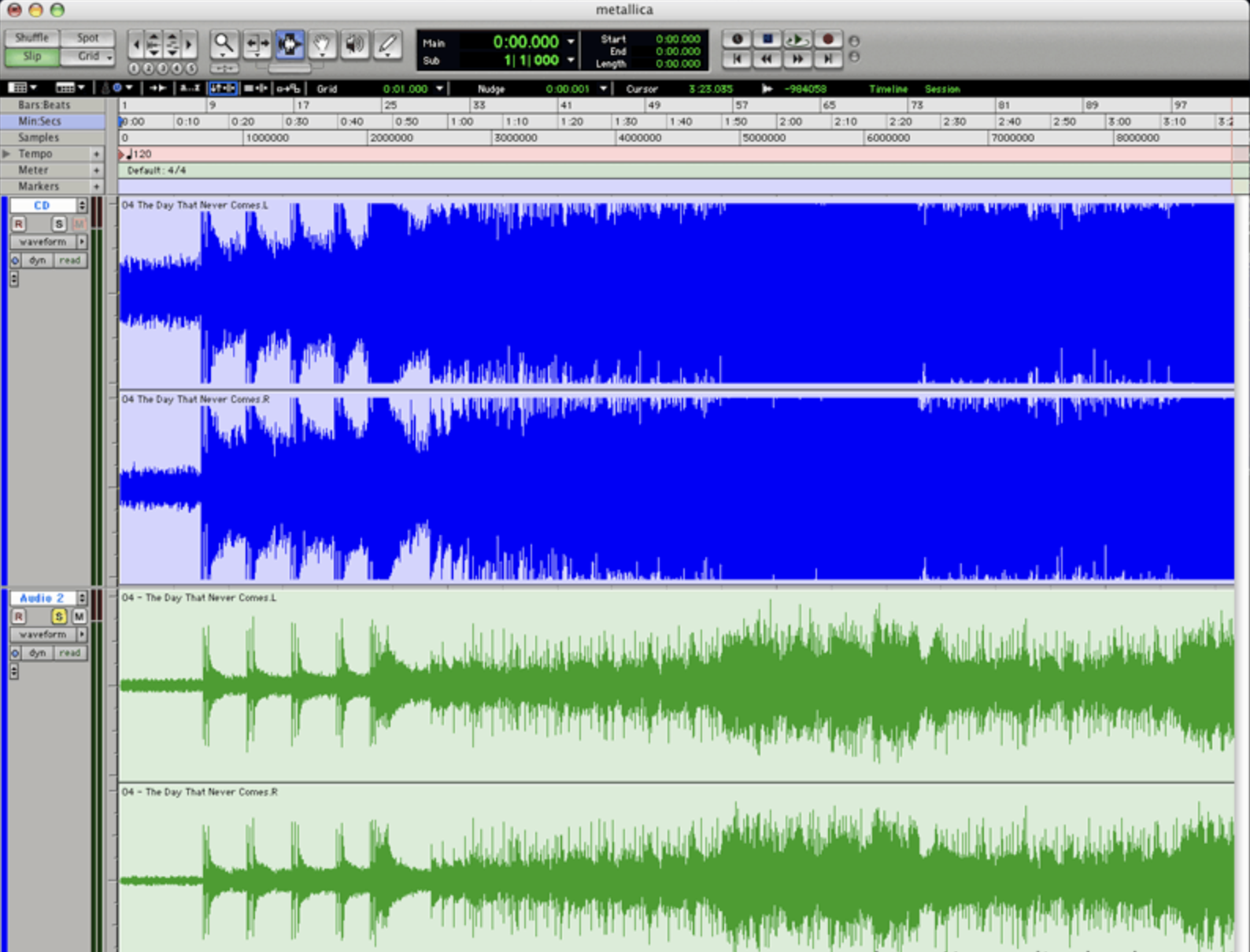Select the Markers ruler label
The image size is (1250, 952).
point(39,187)
